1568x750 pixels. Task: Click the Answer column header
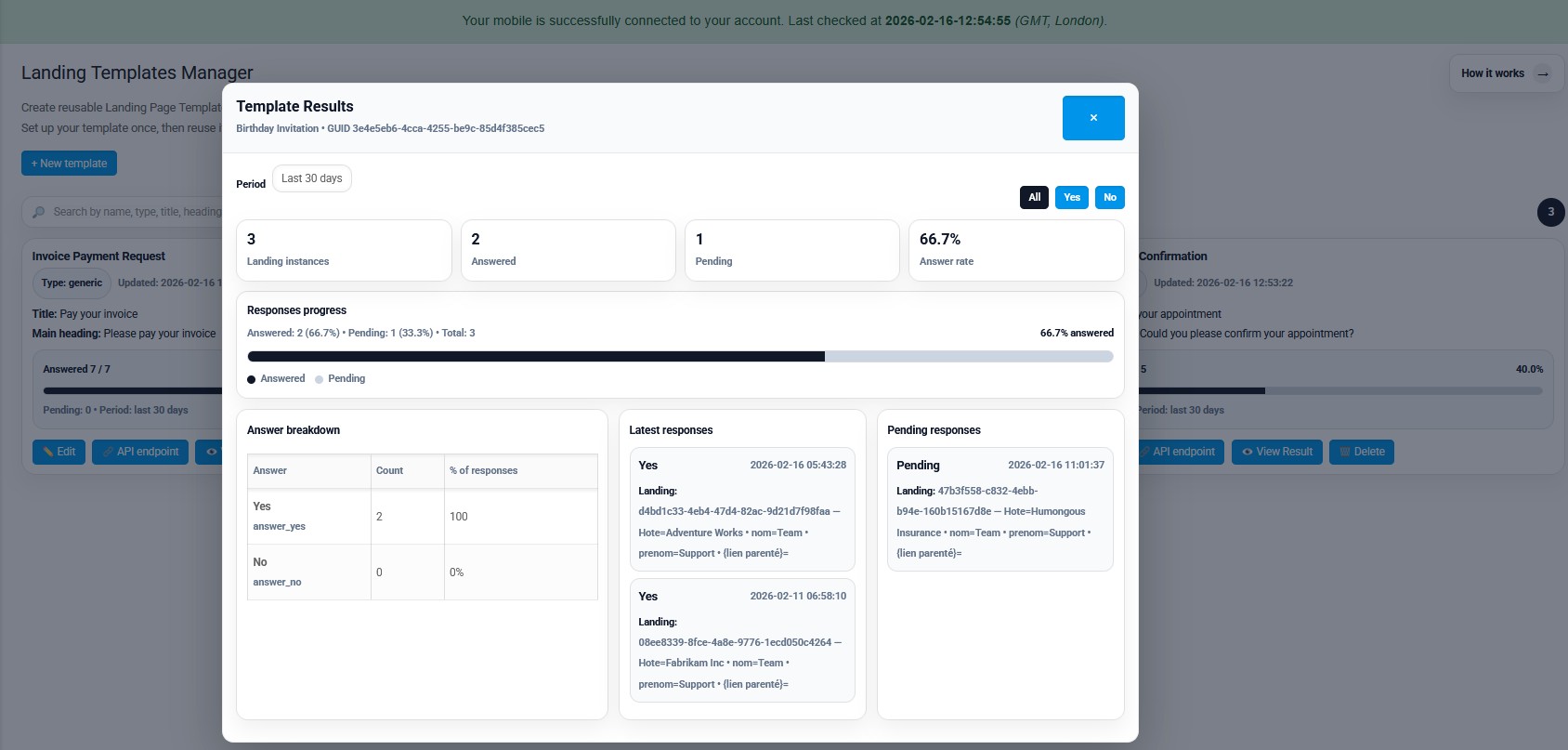pos(309,471)
